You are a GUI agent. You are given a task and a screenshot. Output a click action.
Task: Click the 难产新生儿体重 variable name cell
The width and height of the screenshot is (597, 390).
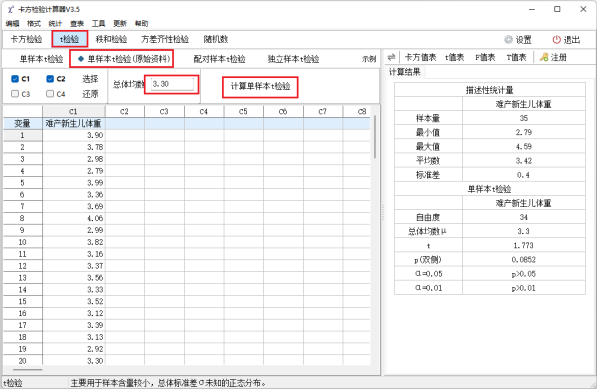coord(74,123)
